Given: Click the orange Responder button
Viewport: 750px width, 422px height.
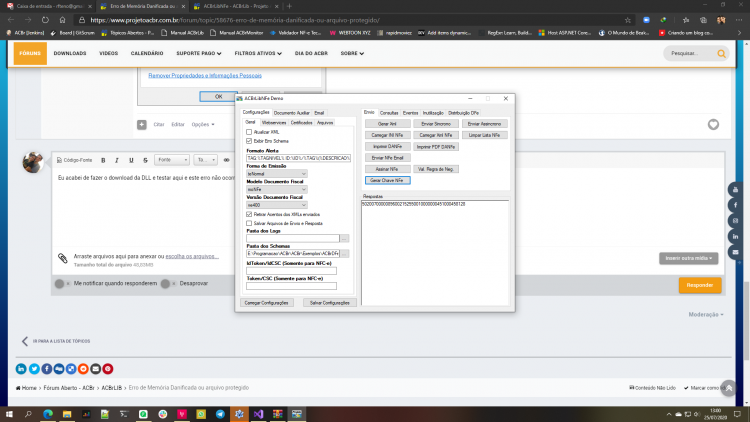Looking at the screenshot, I should click(x=700, y=285).
